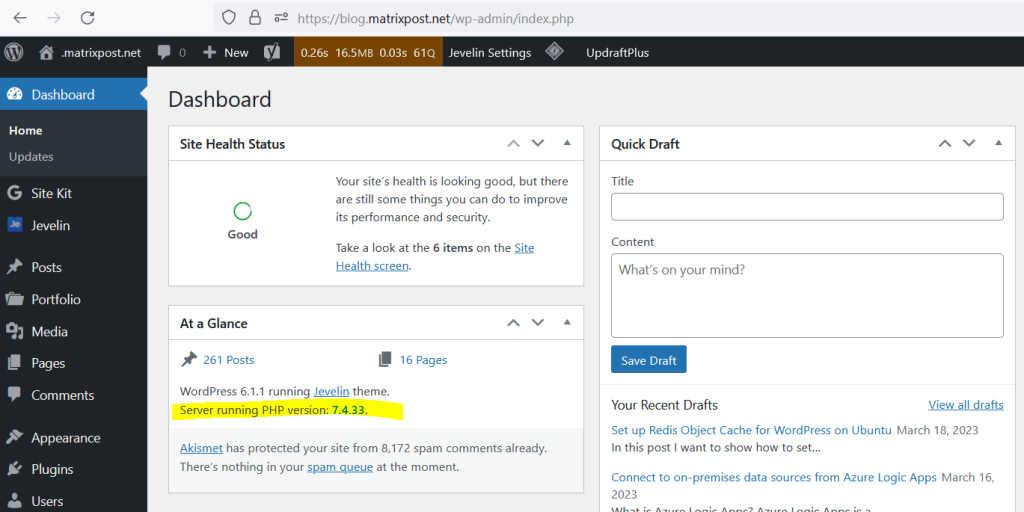Click the Quick Draft Title field

[807, 206]
